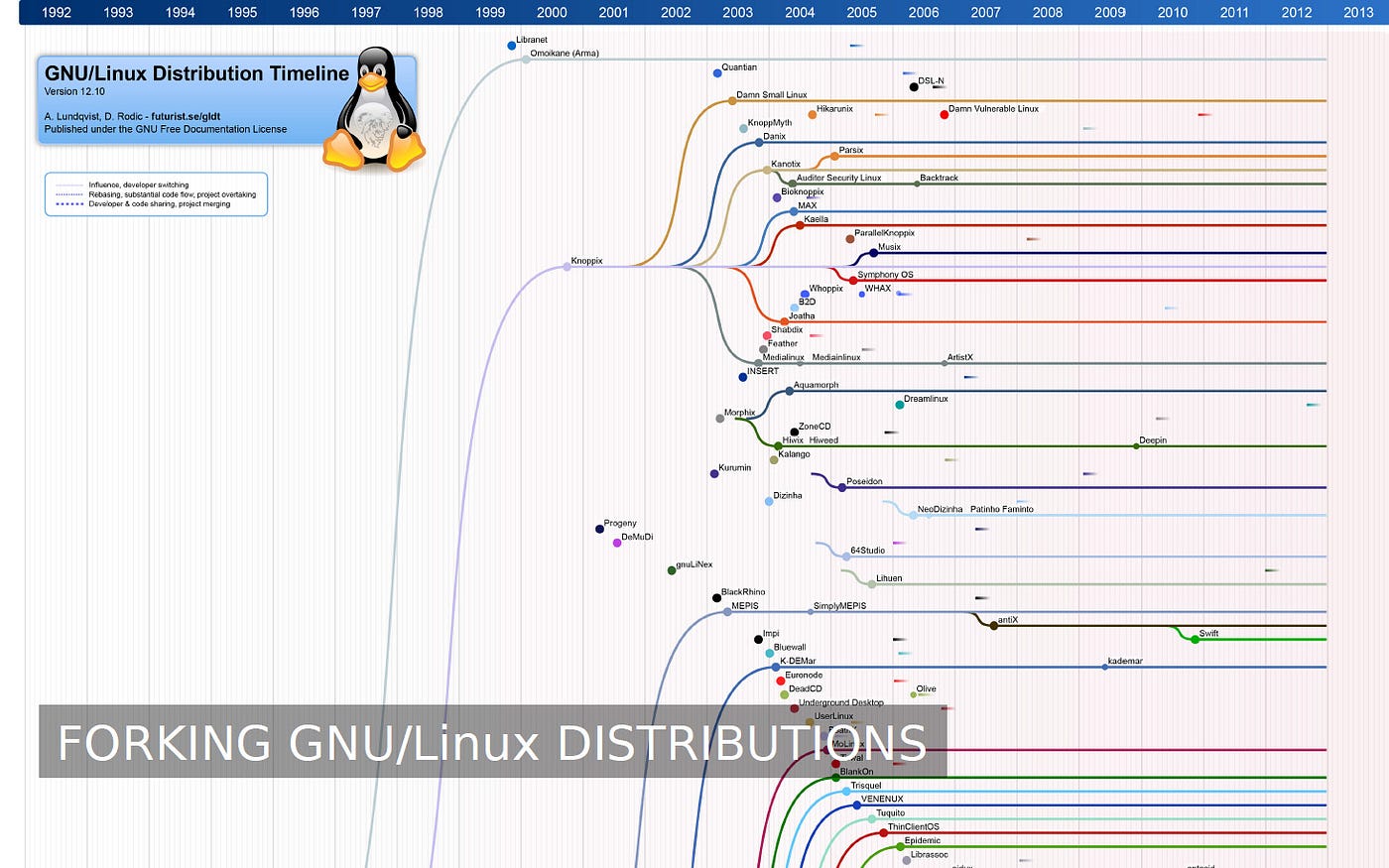Select the Kalango label

click(x=794, y=454)
